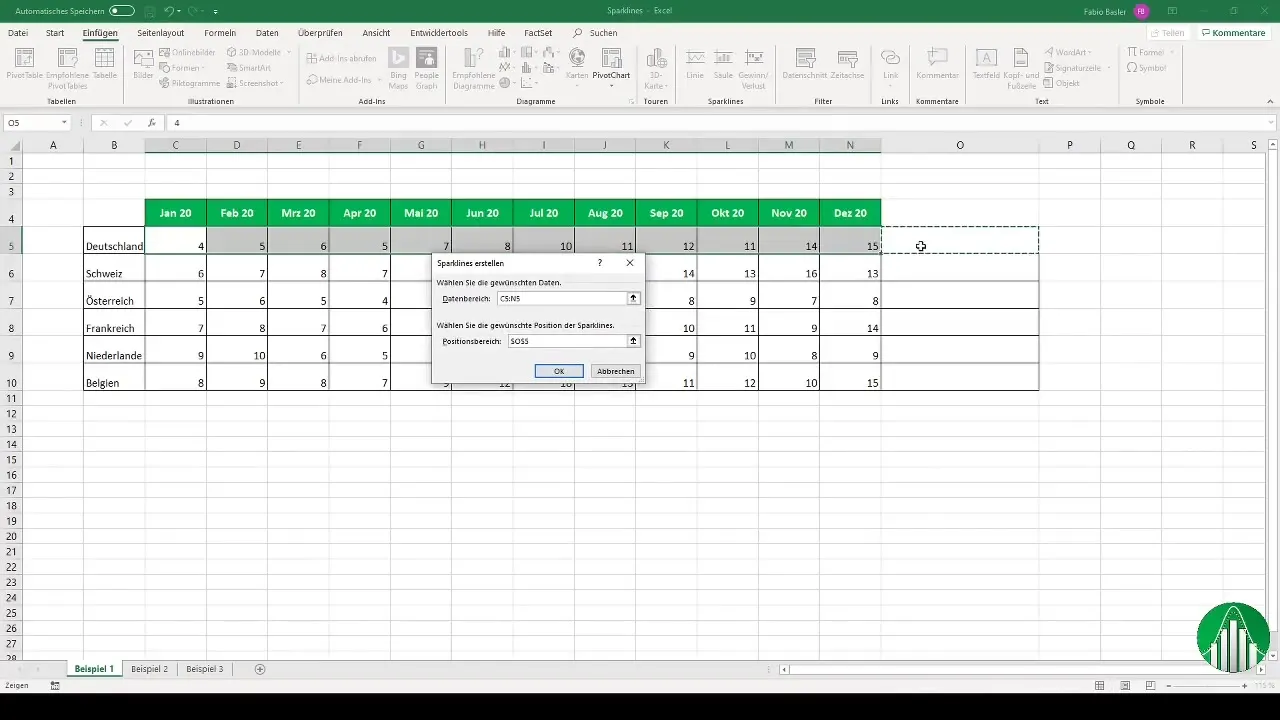Toggle the Automatisches Speichern switch
Image resolution: width=1280 pixels, height=720 pixels.
[121, 10]
